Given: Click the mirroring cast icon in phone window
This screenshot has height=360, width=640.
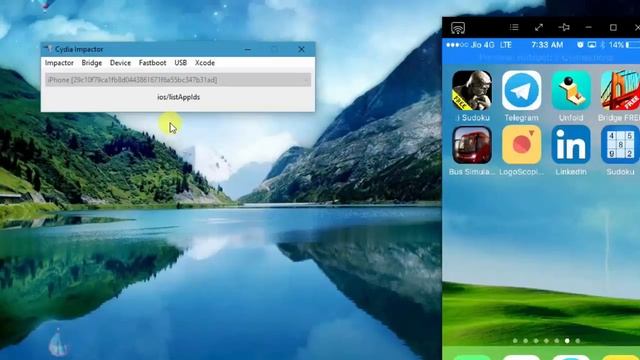Looking at the screenshot, I should point(458,28).
